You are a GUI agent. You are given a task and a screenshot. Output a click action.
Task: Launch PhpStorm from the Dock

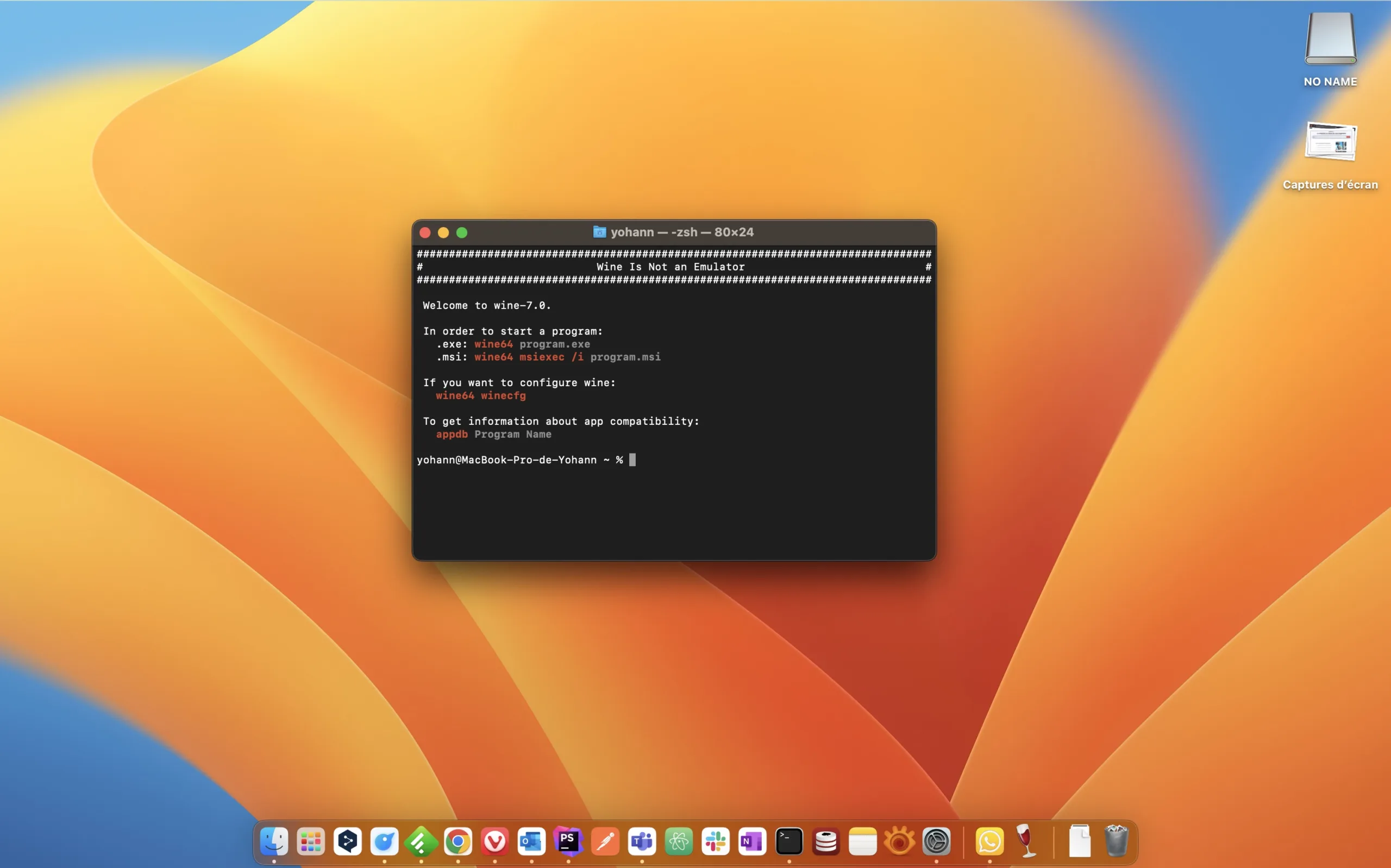568,841
